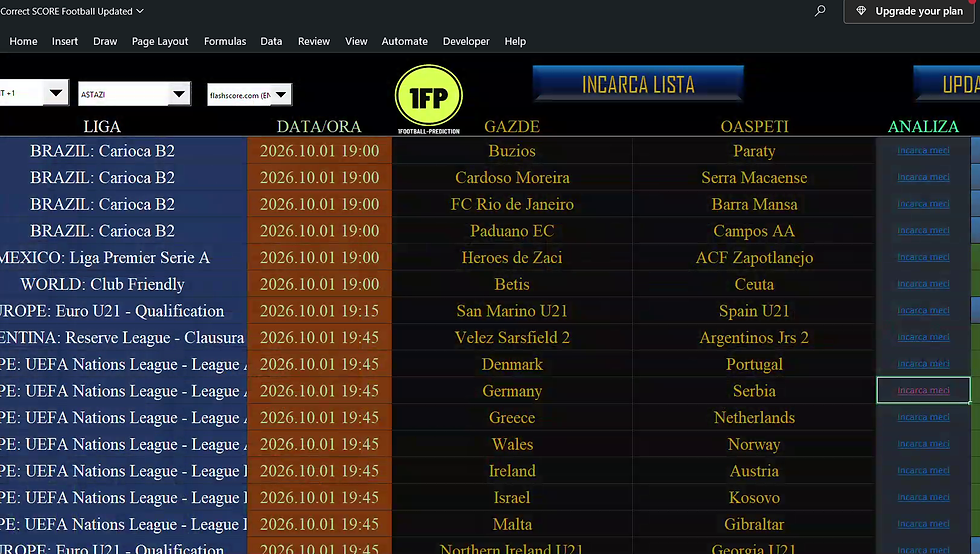Click the INCARCA LISTA button
Viewport: 980px width, 554px height.
point(638,84)
